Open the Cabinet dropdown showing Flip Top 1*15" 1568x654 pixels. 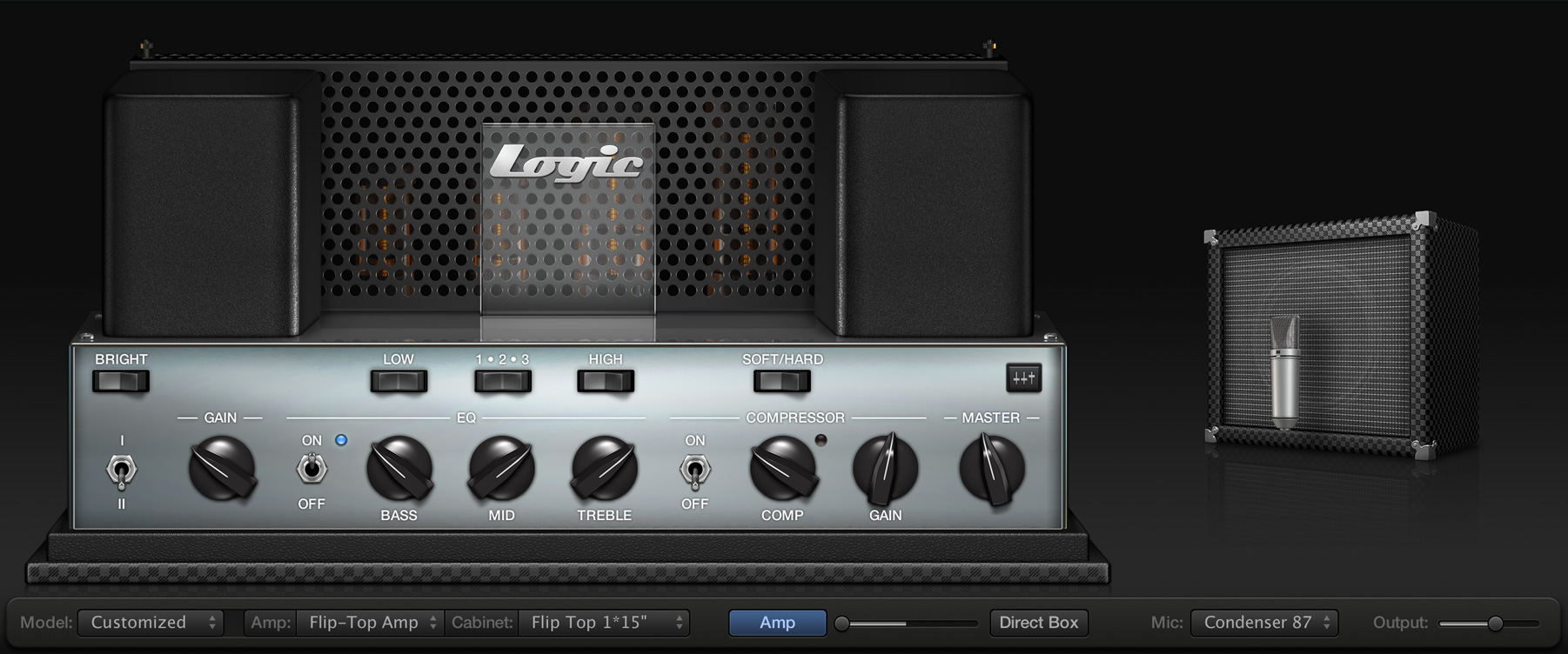click(604, 623)
